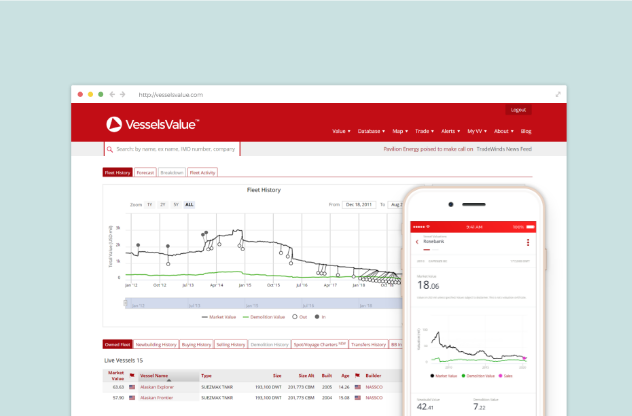Sort table by Type column

point(206,376)
